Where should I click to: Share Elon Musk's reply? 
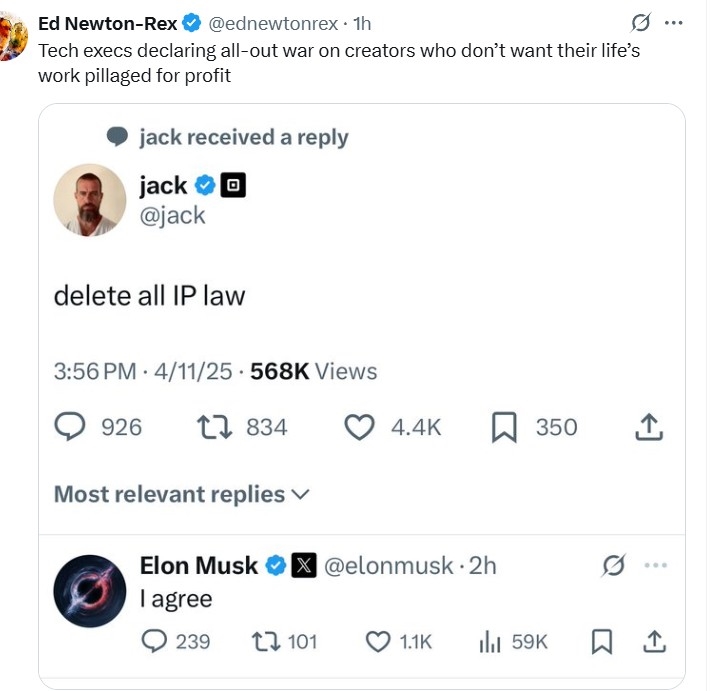652,641
